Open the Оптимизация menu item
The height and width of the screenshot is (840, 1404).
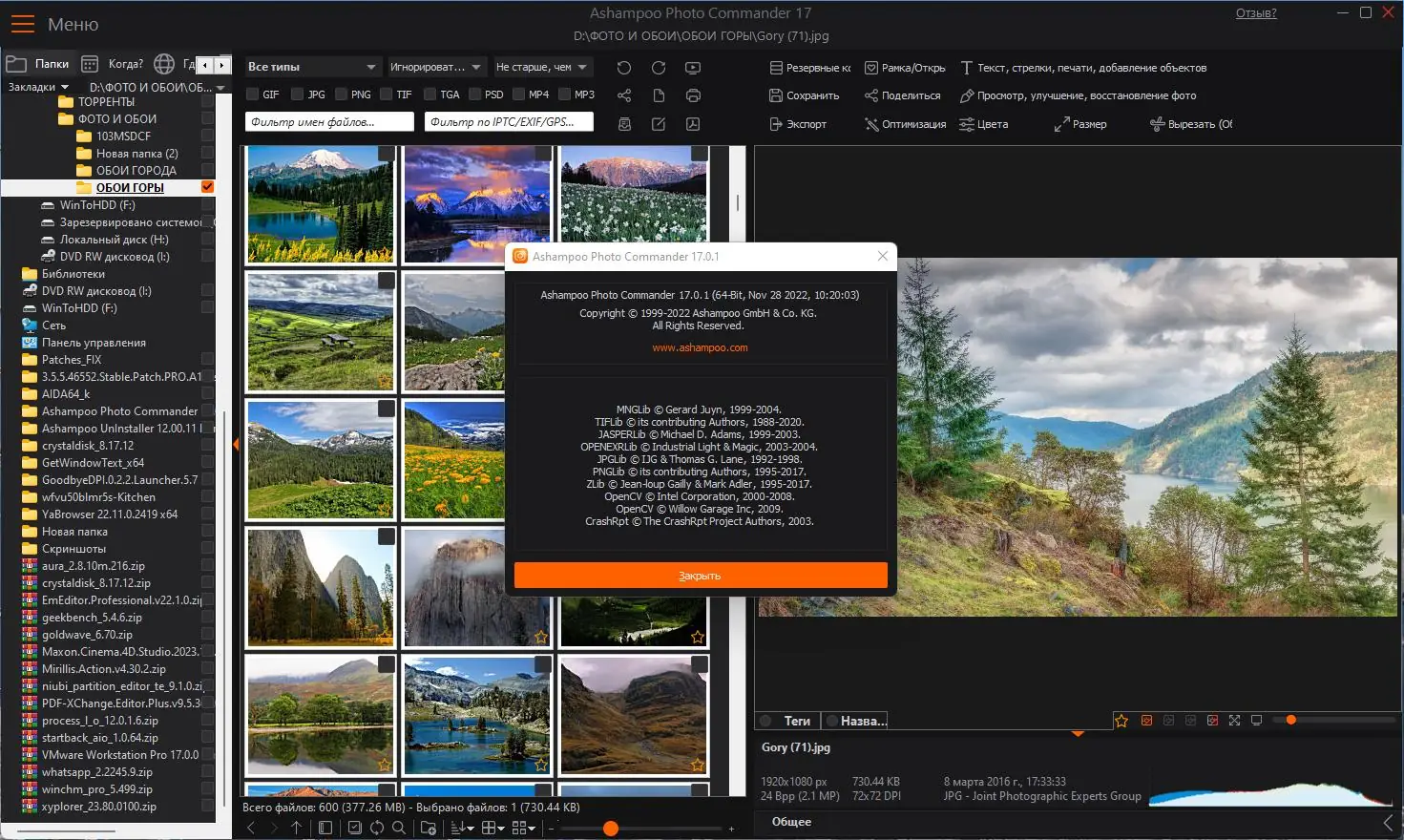[905, 124]
